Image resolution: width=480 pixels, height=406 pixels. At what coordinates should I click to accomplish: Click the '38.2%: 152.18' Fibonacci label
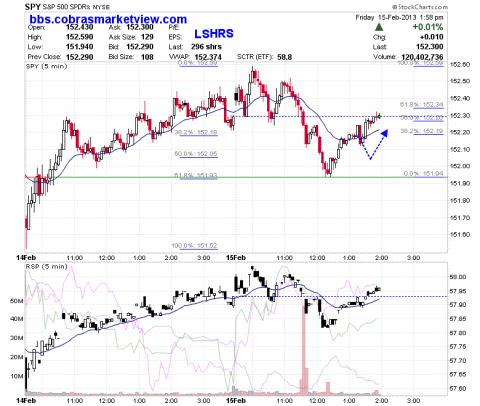point(196,132)
